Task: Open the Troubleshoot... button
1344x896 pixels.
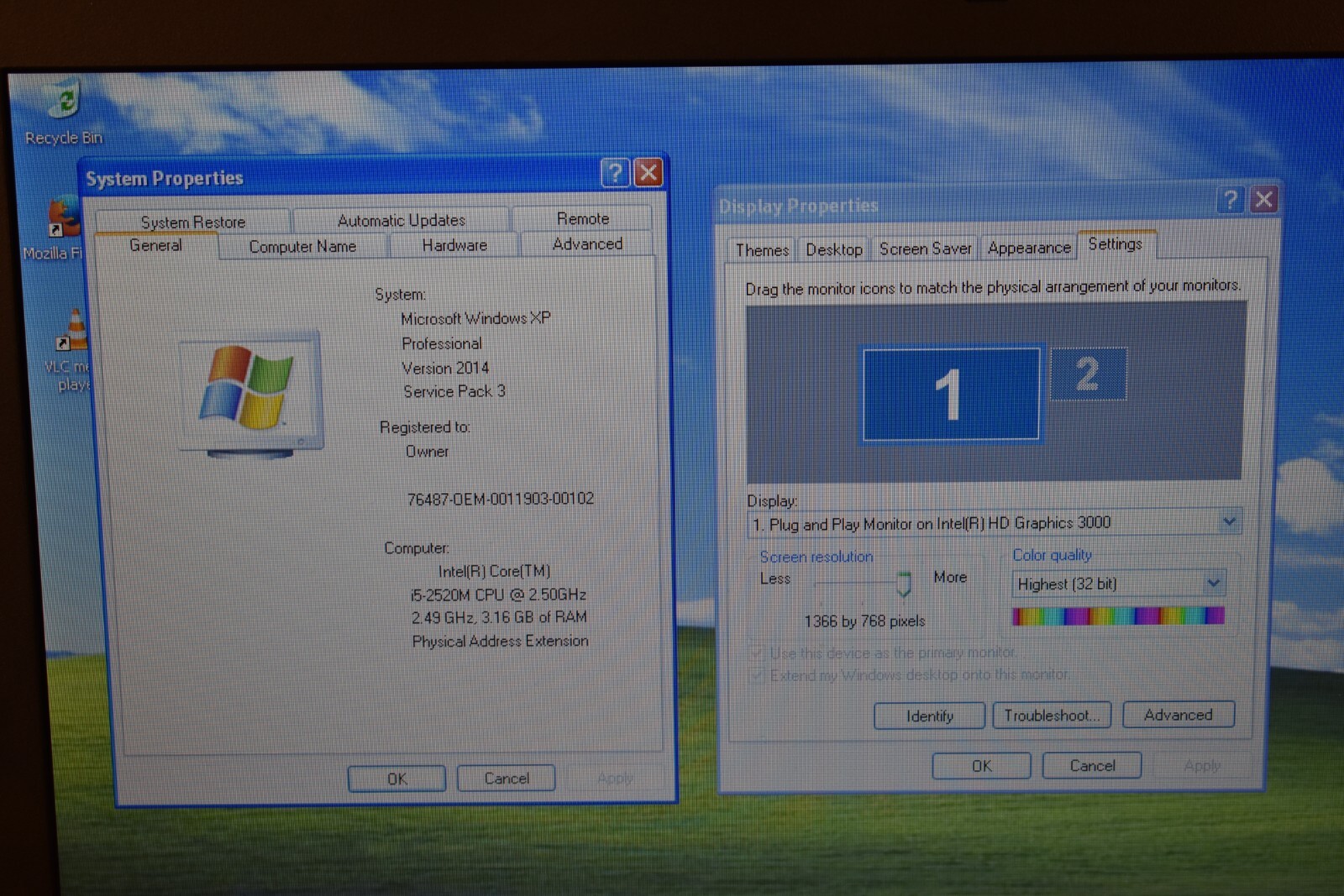Action: click(1052, 715)
